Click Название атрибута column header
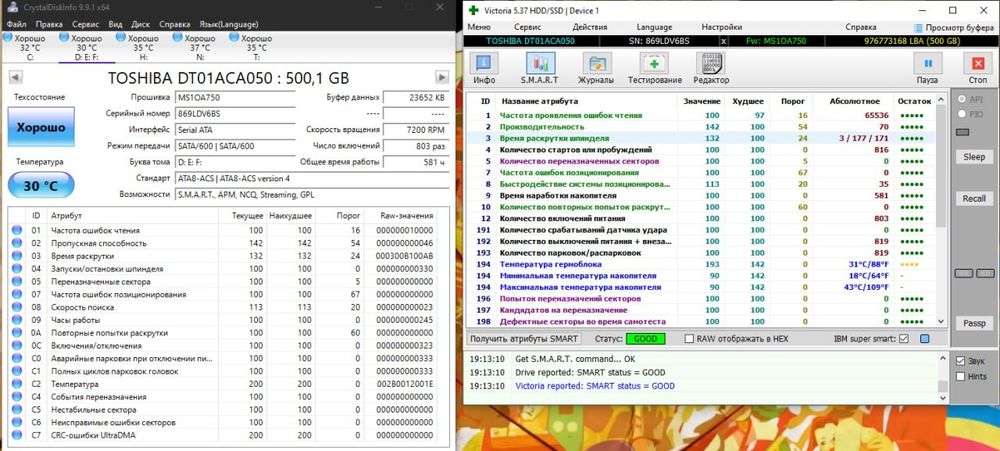Image resolution: width=1000 pixels, height=451 pixels. click(540, 101)
